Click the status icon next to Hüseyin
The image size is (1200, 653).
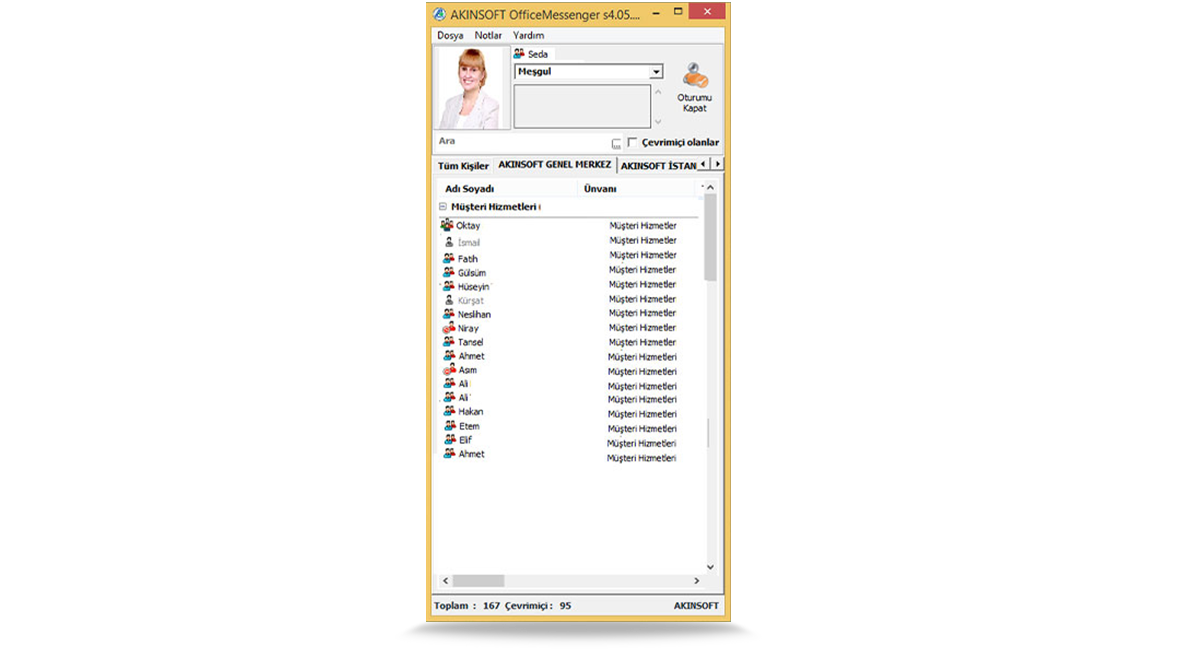click(448, 285)
